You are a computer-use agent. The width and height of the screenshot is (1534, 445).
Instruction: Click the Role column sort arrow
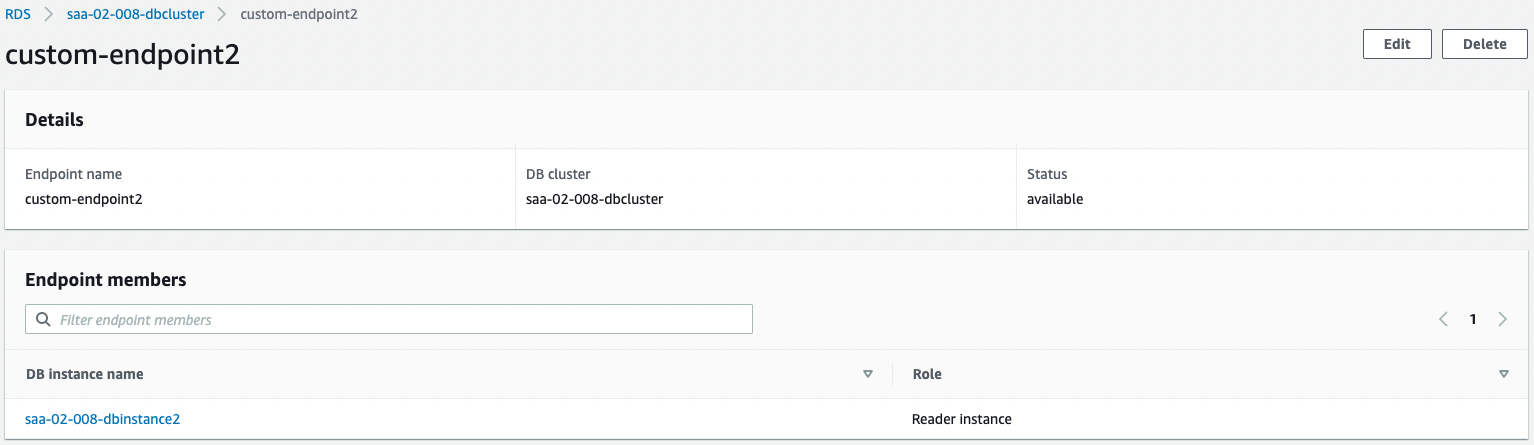click(x=1503, y=374)
